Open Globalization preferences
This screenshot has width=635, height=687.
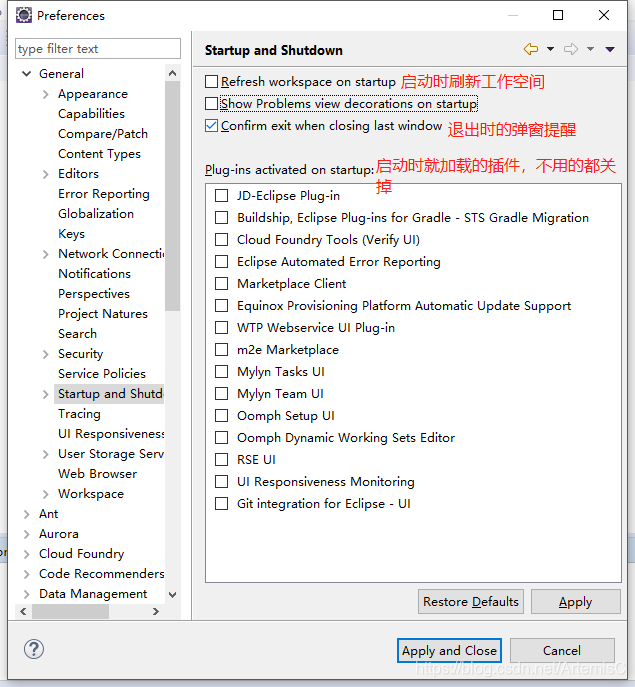pyautogui.click(x=96, y=214)
